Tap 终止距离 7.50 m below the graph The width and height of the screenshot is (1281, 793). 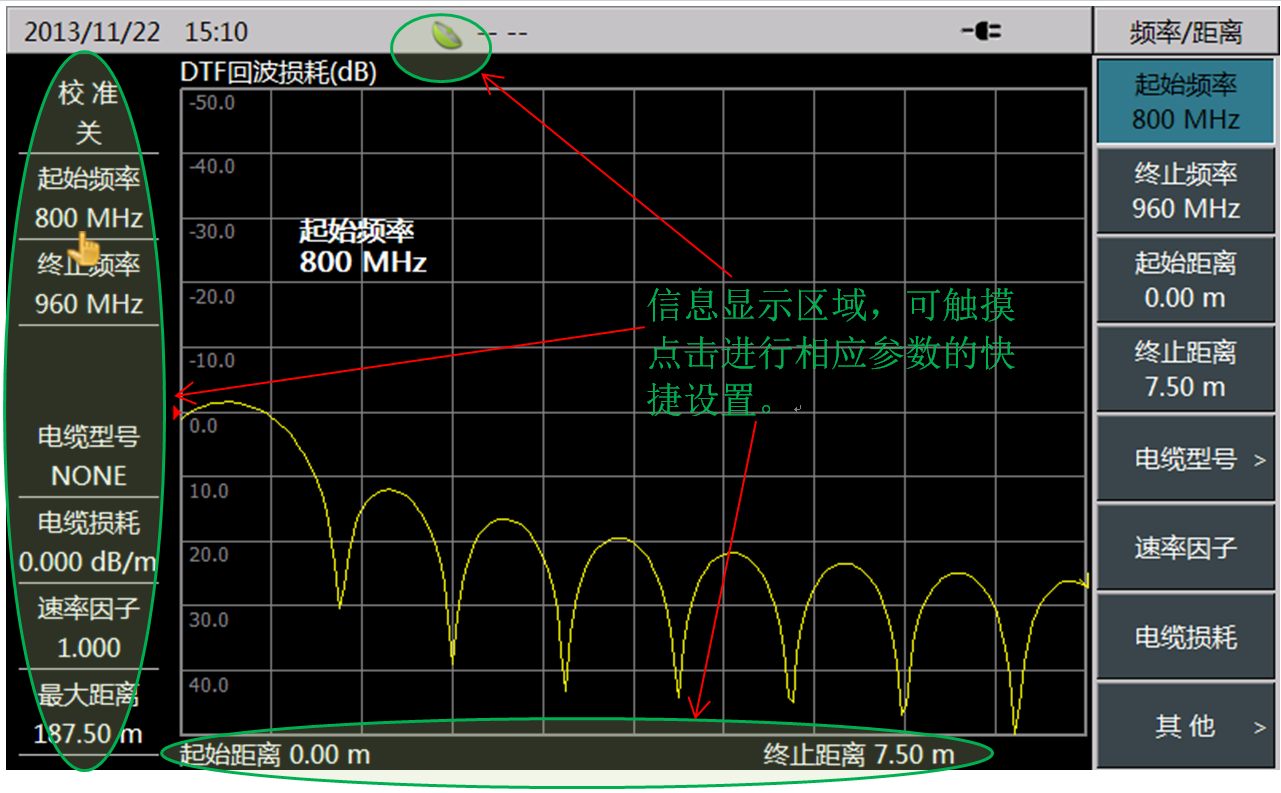tap(858, 754)
